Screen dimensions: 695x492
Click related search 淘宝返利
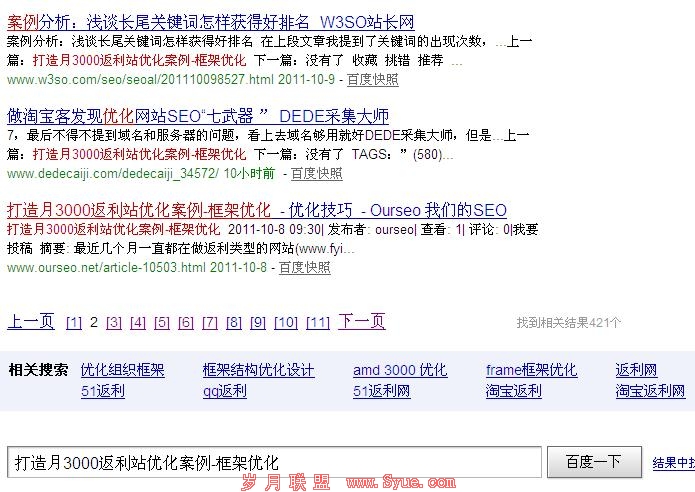(514, 391)
